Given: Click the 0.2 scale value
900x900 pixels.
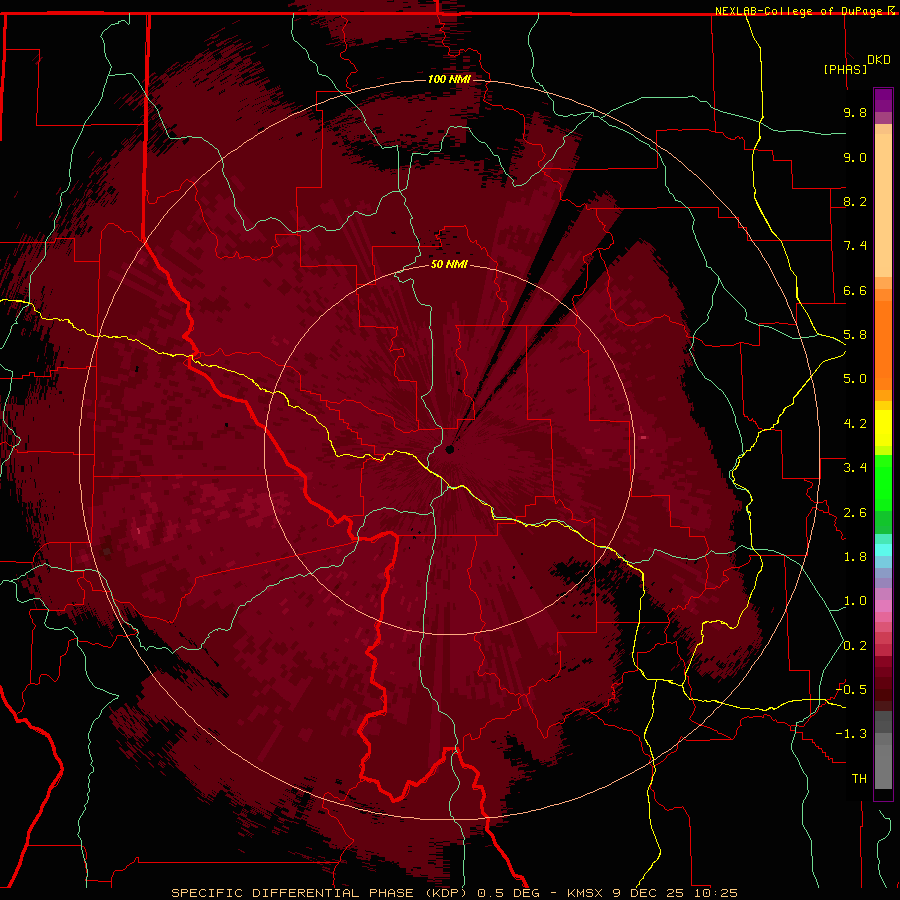Looking at the screenshot, I should (x=855, y=646).
